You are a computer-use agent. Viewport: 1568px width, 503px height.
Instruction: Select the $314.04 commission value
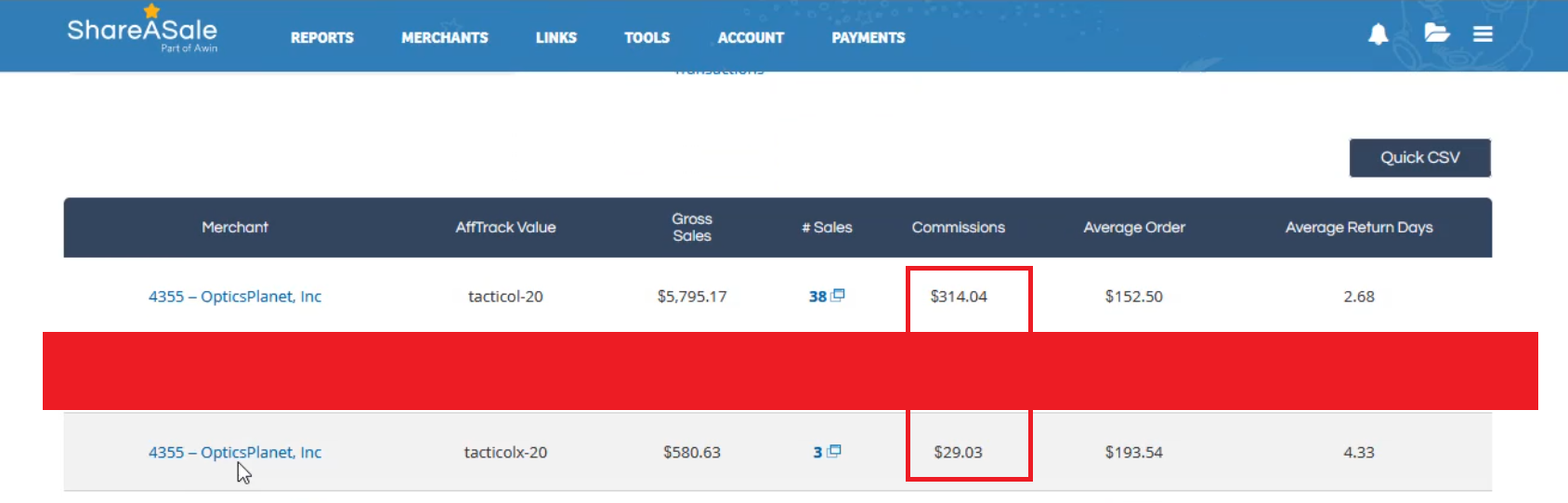(x=959, y=297)
